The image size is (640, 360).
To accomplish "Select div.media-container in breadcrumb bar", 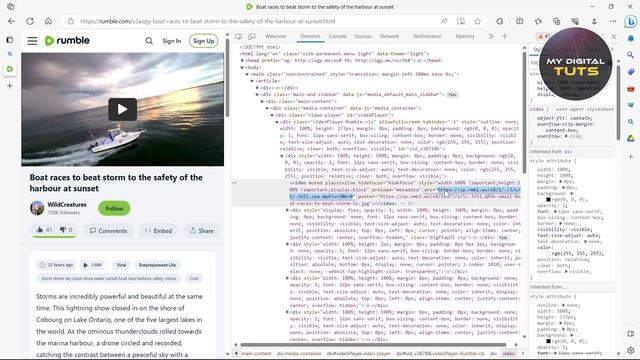I will click(299, 353).
